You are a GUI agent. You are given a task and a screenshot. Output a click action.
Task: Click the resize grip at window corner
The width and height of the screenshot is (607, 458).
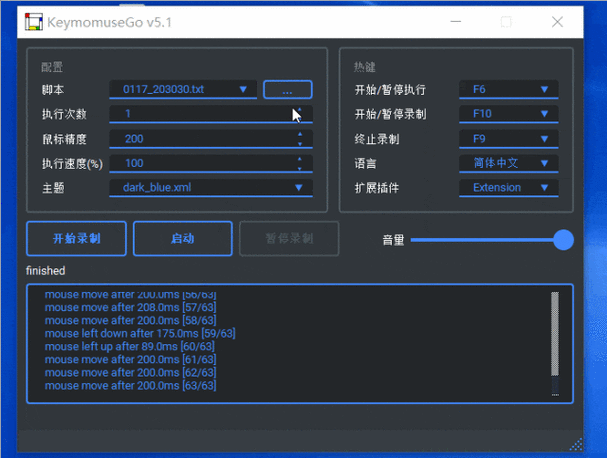click(576, 444)
